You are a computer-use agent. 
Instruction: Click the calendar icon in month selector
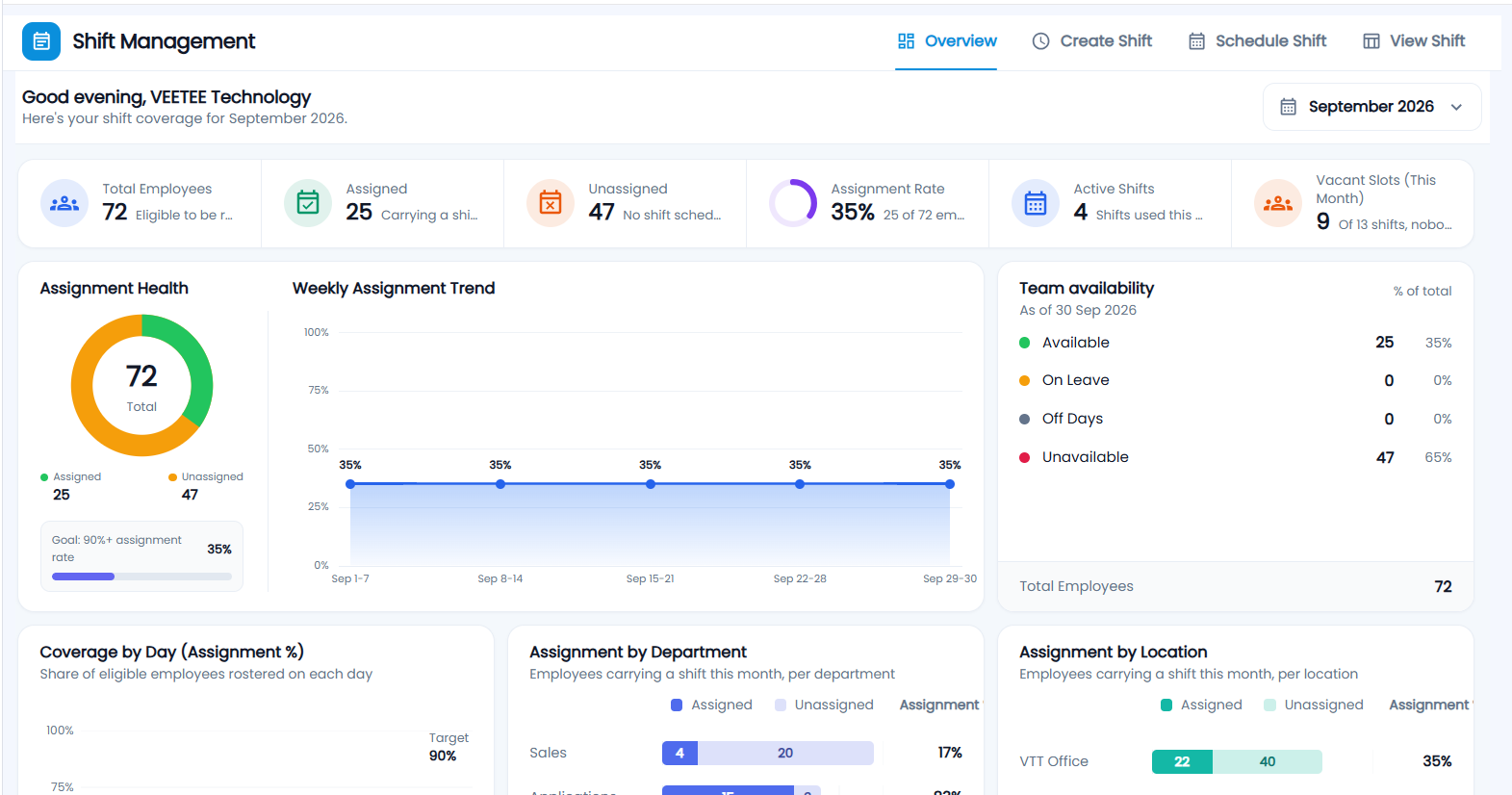point(1288,107)
